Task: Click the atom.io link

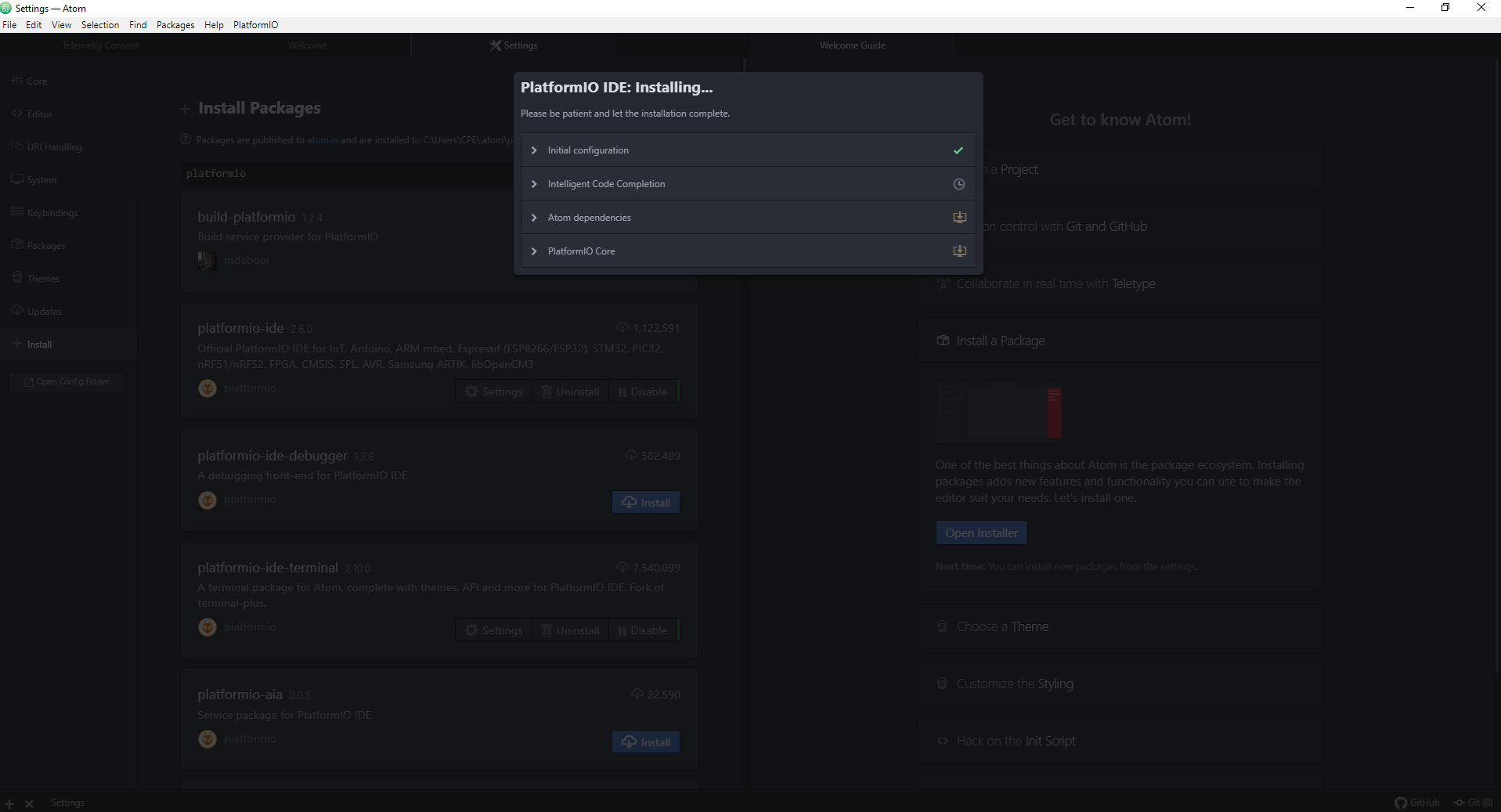Action: (x=323, y=140)
